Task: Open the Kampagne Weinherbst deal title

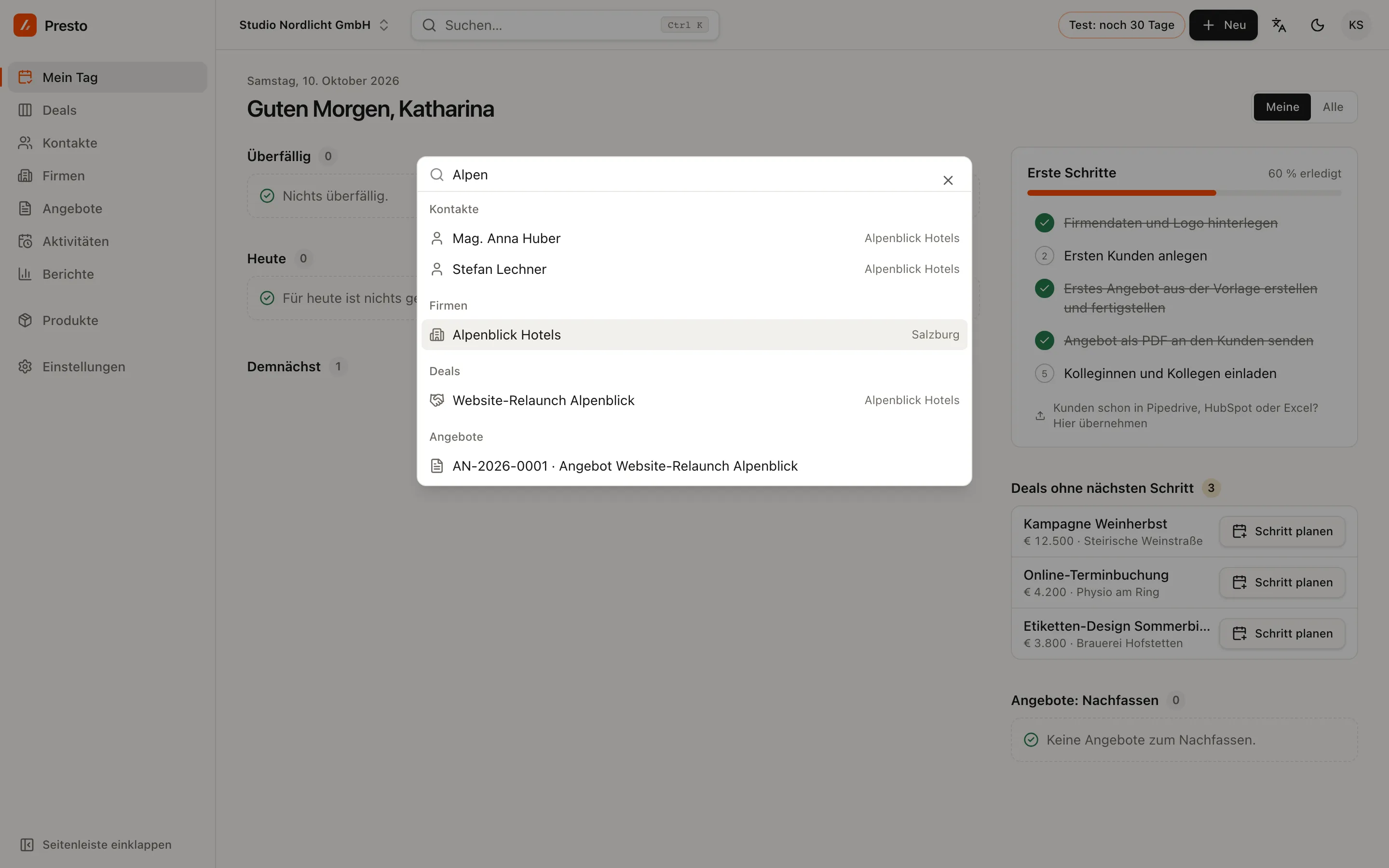Action: pos(1095,524)
